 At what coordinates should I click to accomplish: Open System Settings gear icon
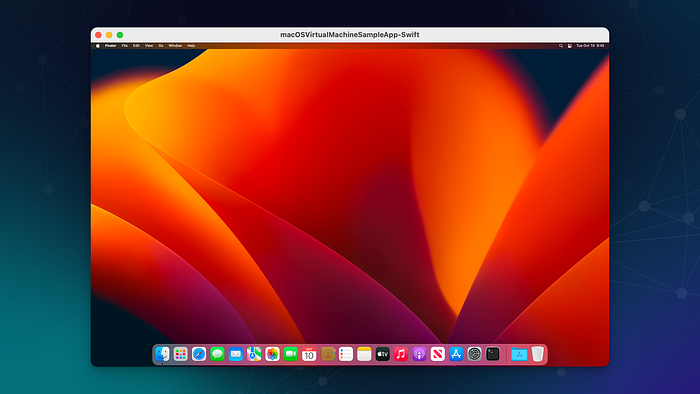point(475,354)
